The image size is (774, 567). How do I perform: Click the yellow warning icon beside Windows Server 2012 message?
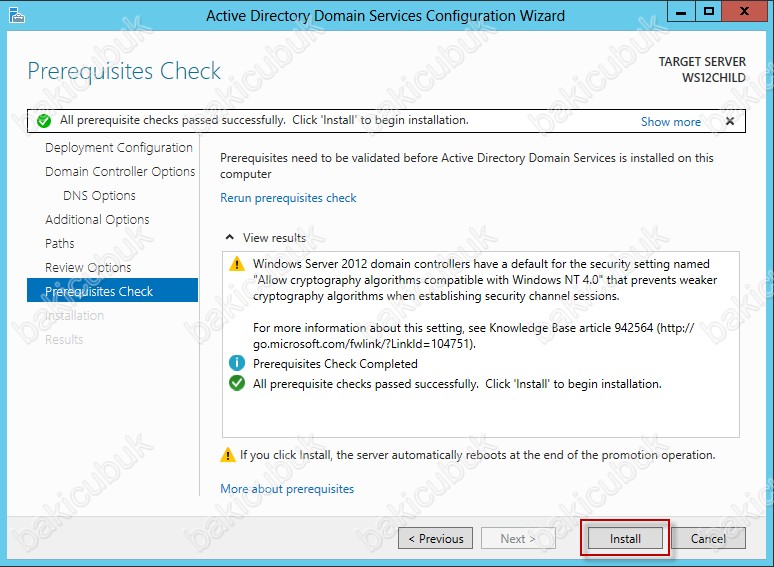point(237,264)
